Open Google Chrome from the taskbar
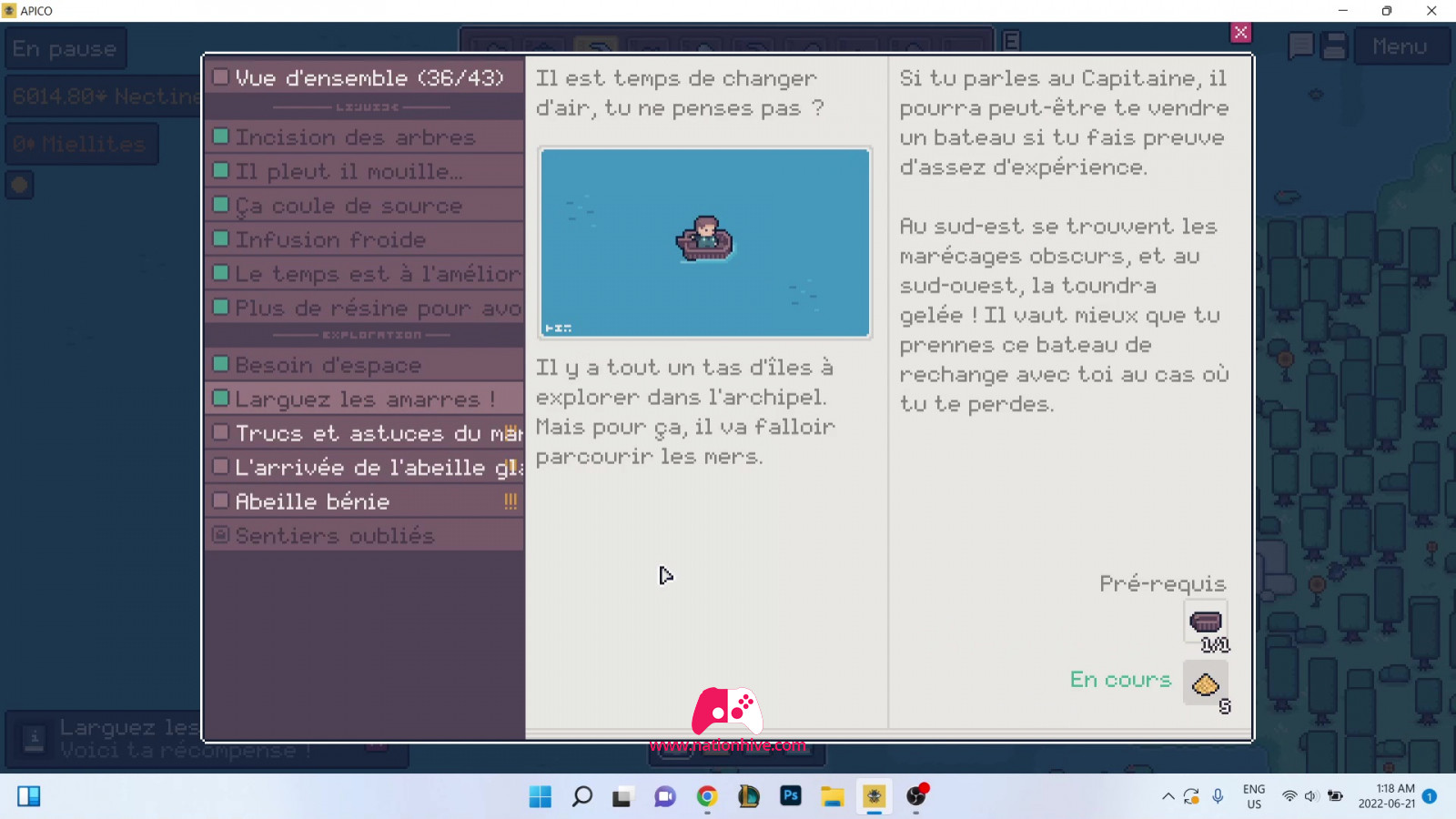This screenshot has height=819, width=1456. coord(707,797)
